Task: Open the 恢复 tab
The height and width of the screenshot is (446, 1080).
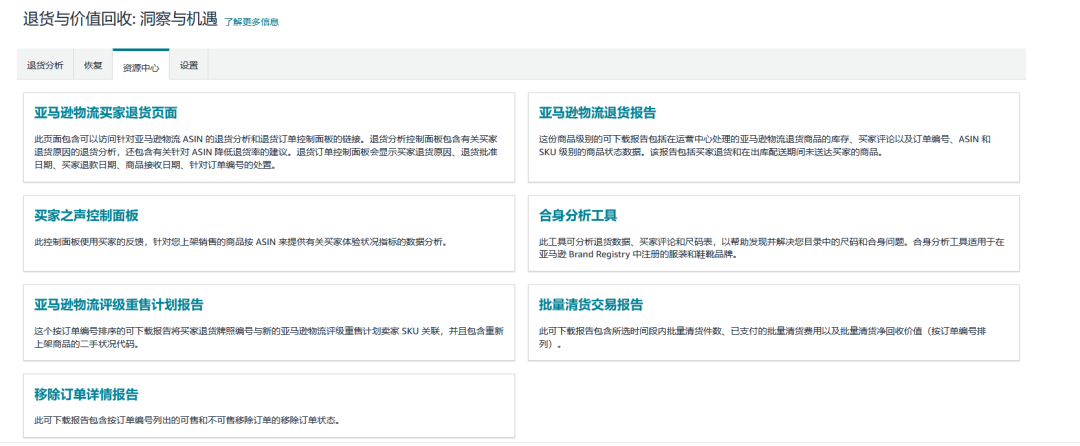Action: tap(93, 65)
